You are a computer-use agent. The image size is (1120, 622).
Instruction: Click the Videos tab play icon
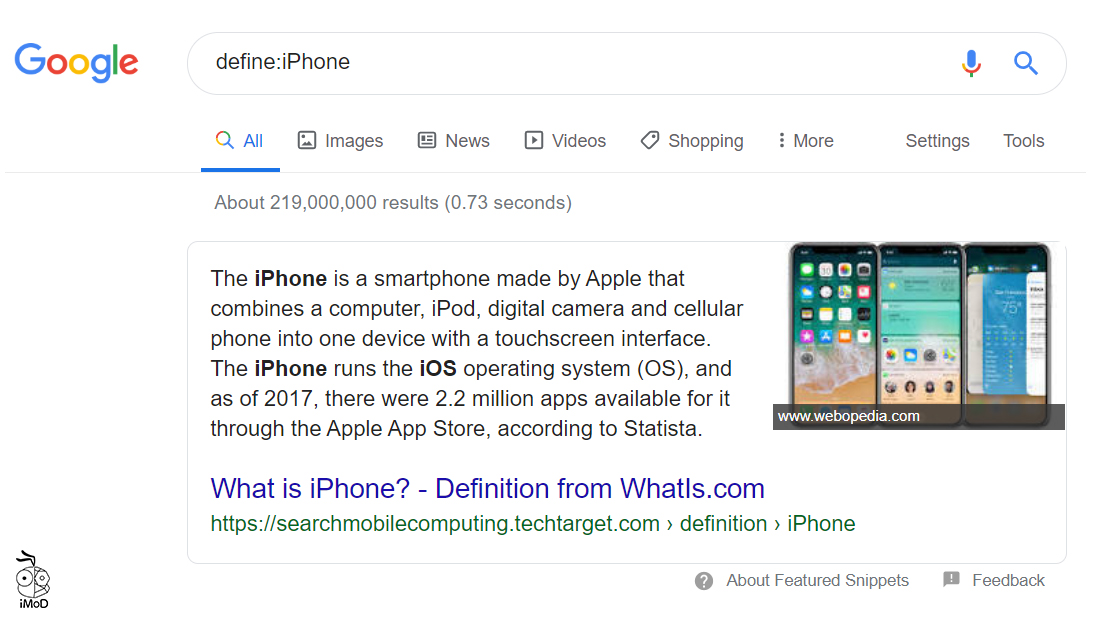point(534,141)
